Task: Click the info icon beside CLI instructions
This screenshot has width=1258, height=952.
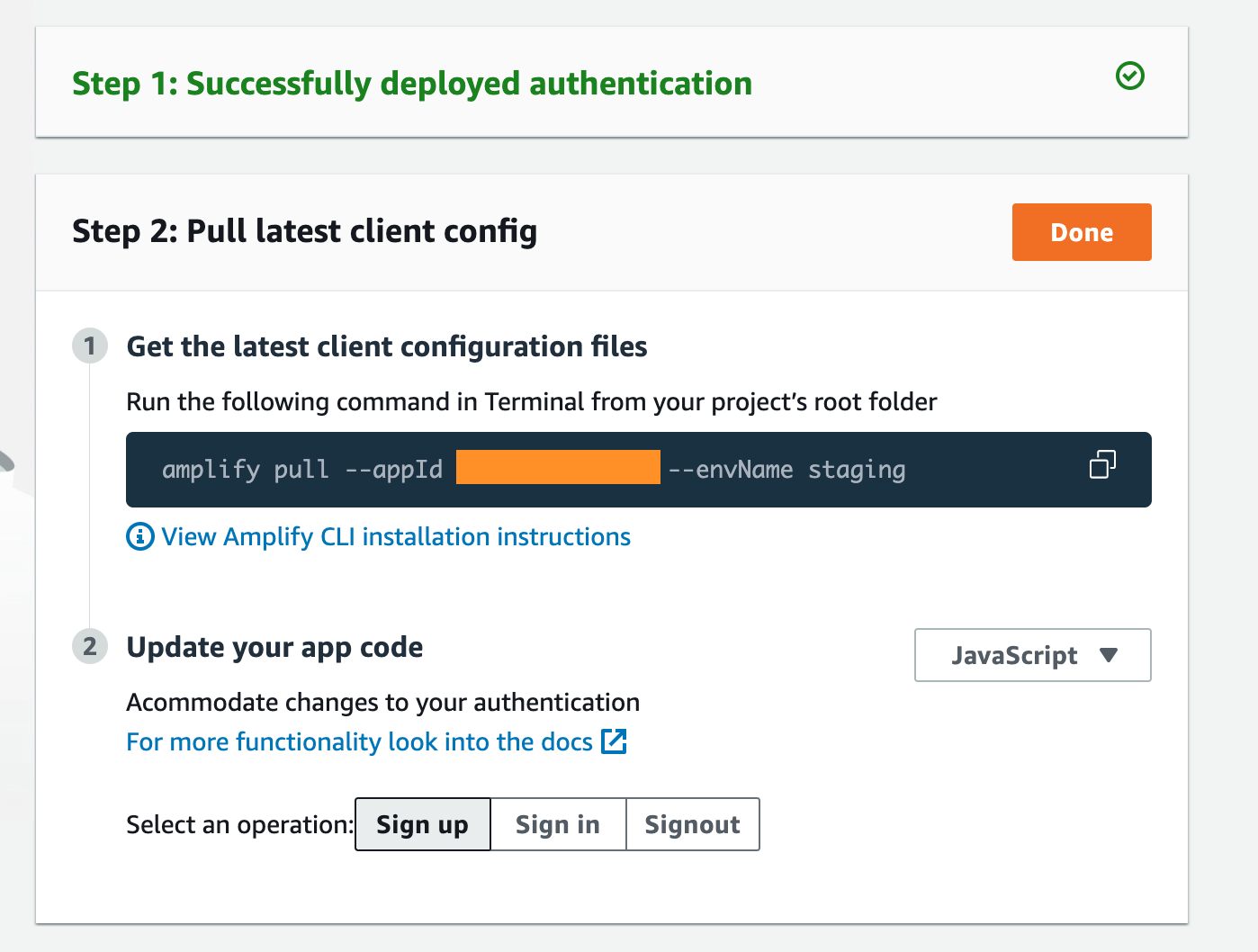Action: click(139, 537)
